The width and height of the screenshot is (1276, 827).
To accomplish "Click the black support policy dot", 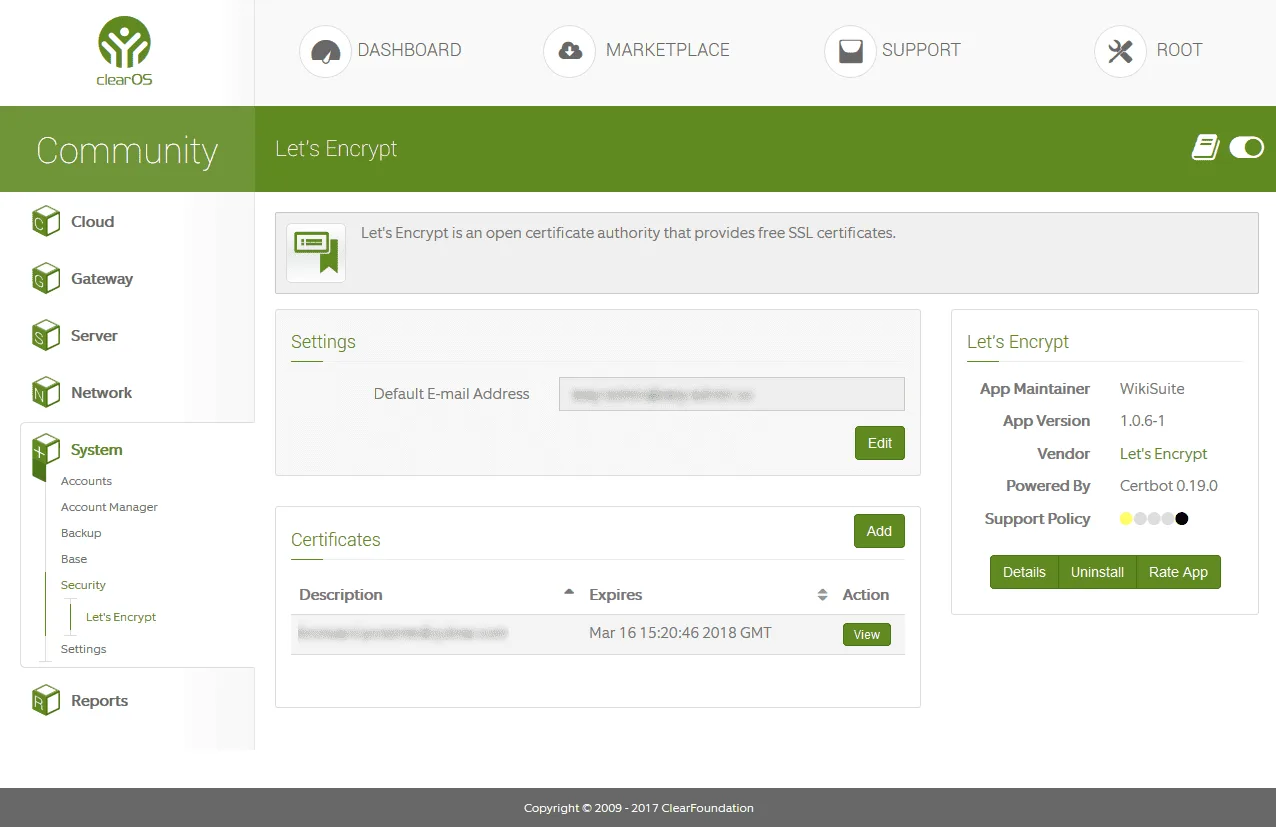I will point(1182,519).
